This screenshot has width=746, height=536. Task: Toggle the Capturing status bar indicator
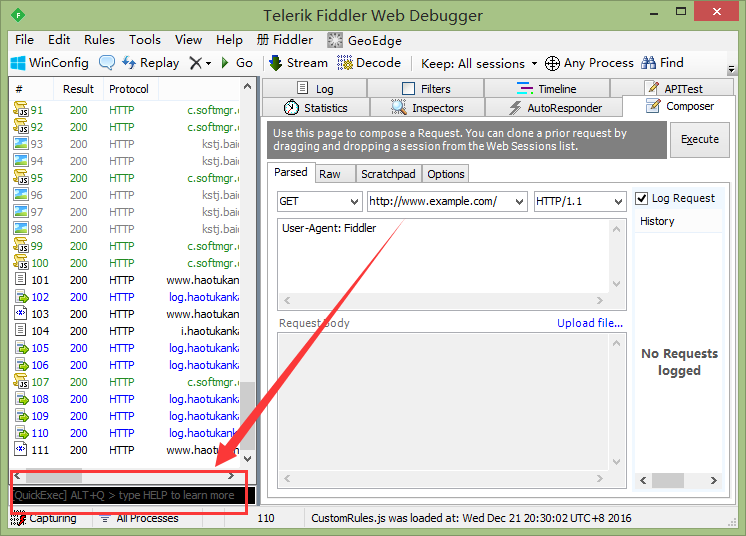44,518
